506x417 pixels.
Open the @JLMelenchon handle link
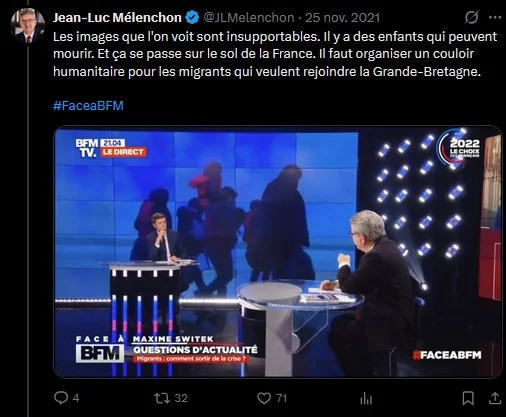pos(249,17)
